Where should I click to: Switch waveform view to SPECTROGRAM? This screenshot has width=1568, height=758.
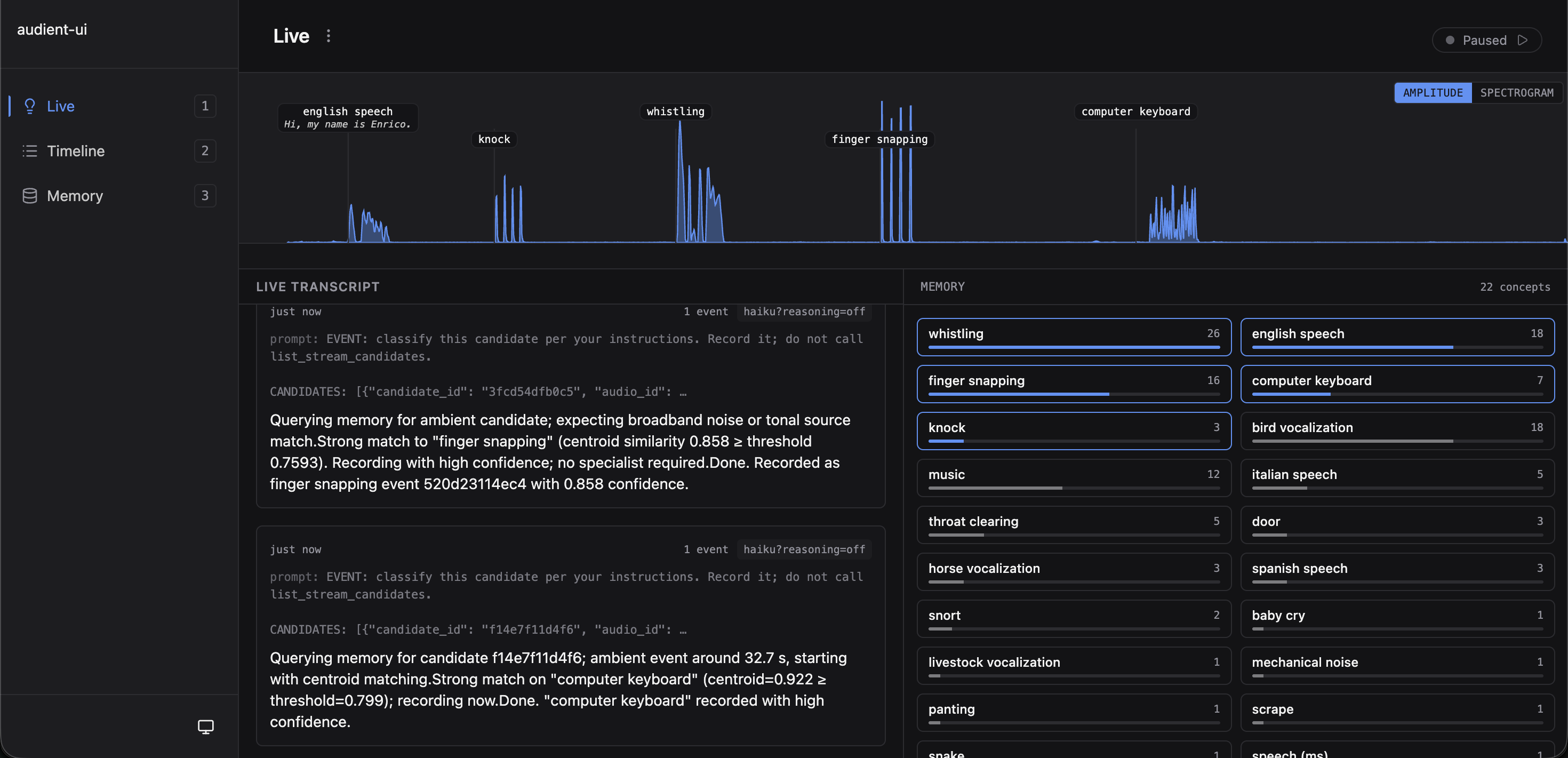[1516, 92]
